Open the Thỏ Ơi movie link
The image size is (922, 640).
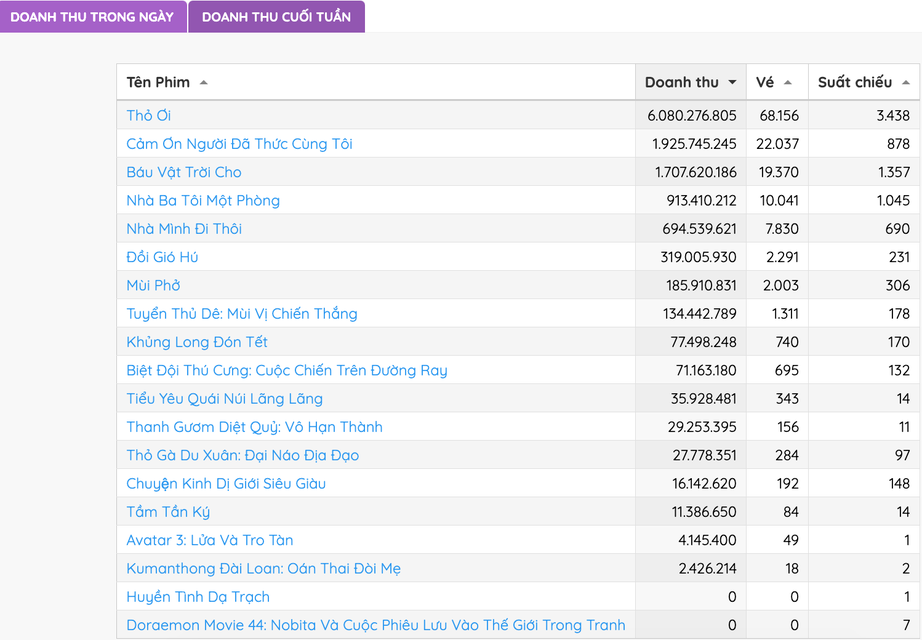149,116
